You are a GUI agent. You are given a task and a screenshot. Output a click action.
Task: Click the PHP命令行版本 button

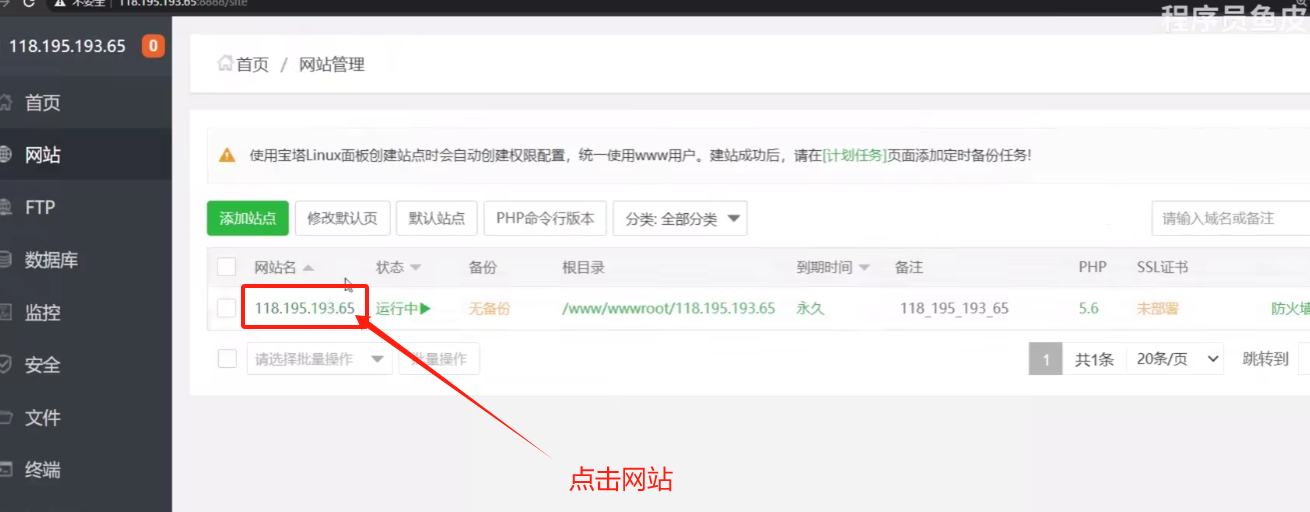pyautogui.click(x=545, y=218)
